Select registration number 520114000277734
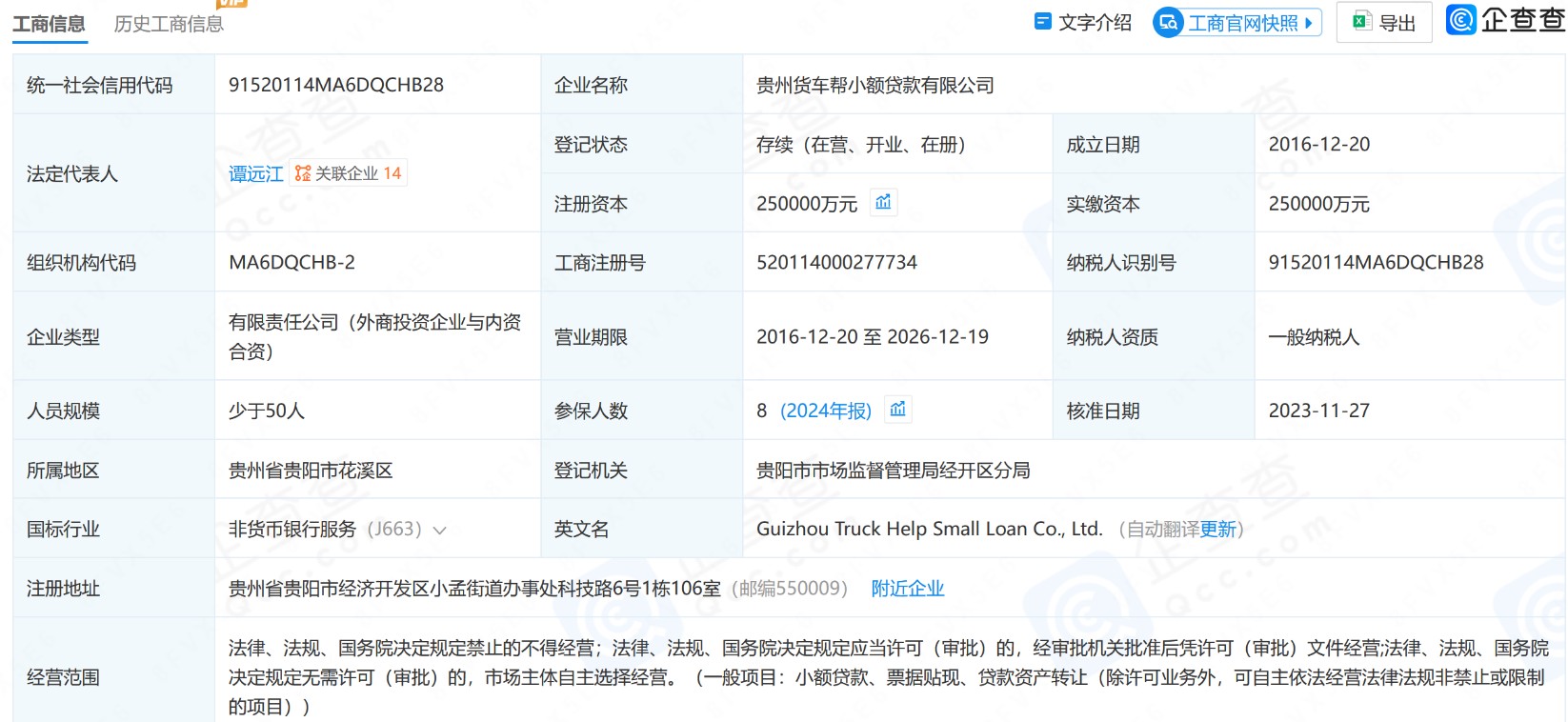Viewport: 1568px width, 722px height. (x=836, y=262)
